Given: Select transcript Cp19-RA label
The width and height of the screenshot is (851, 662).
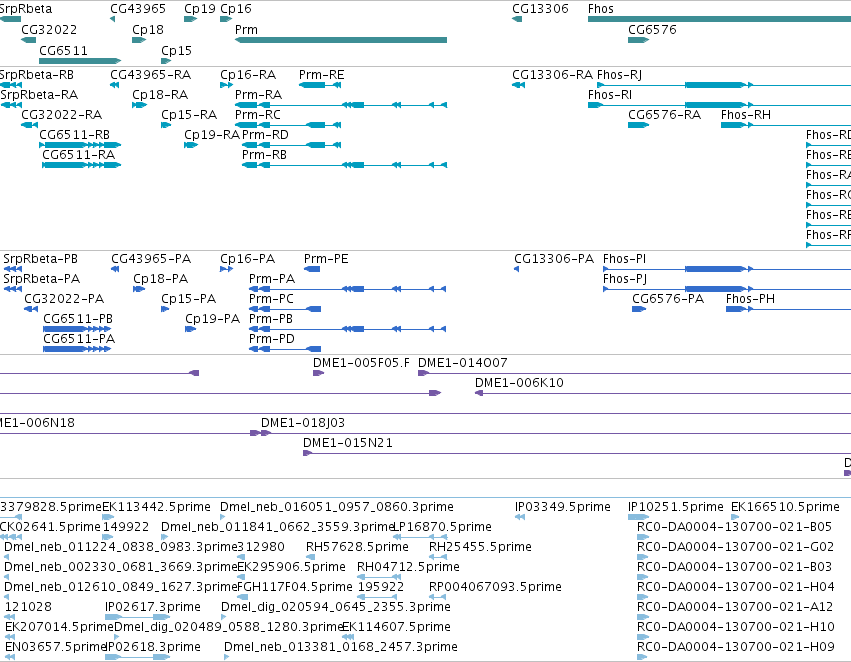Looking at the screenshot, I should 212,135.
